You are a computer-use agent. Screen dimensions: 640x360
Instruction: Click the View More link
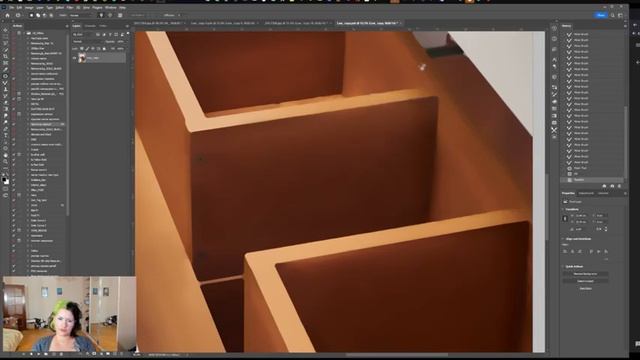585,289
